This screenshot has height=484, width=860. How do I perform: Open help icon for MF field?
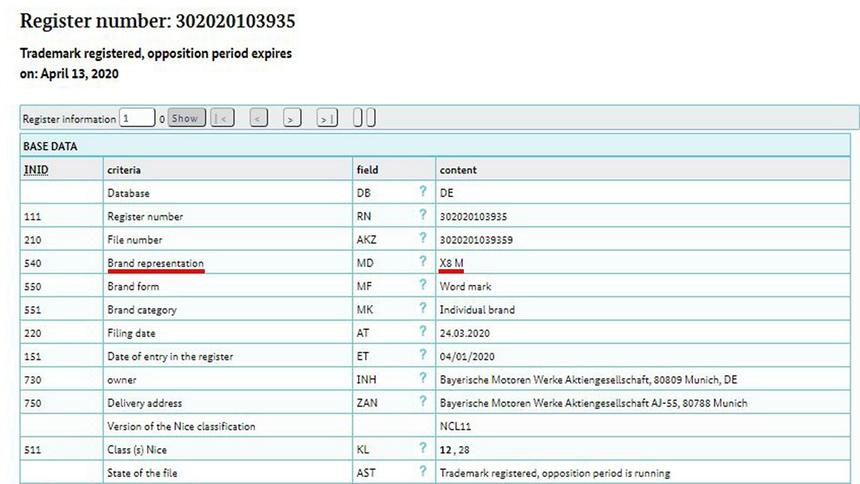pos(422,284)
